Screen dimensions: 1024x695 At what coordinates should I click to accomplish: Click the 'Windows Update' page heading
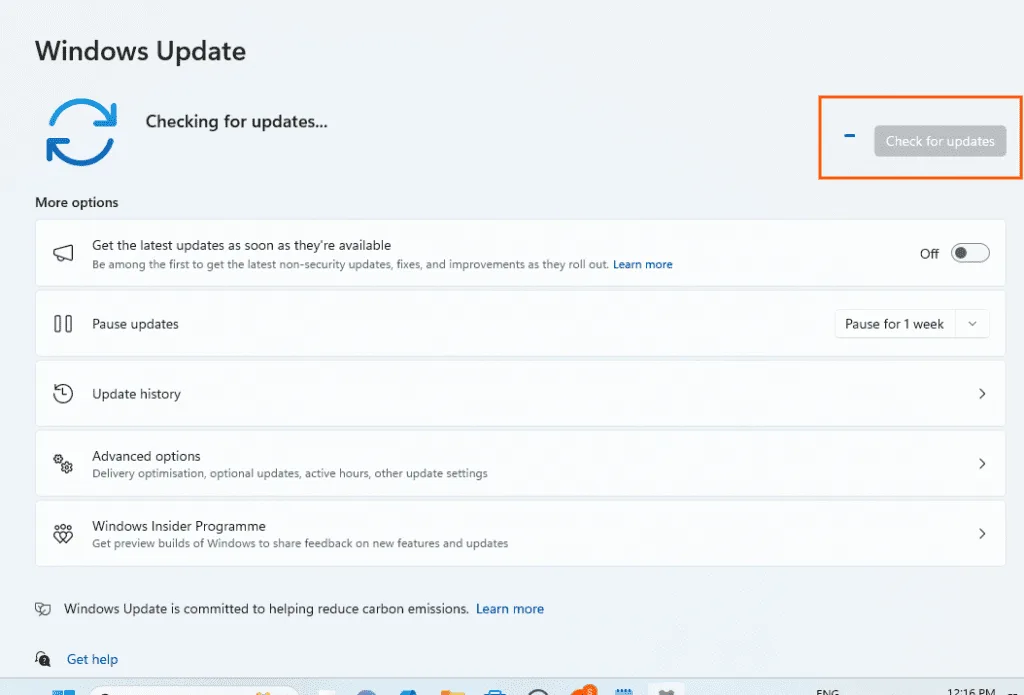pyautogui.click(x=140, y=51)
